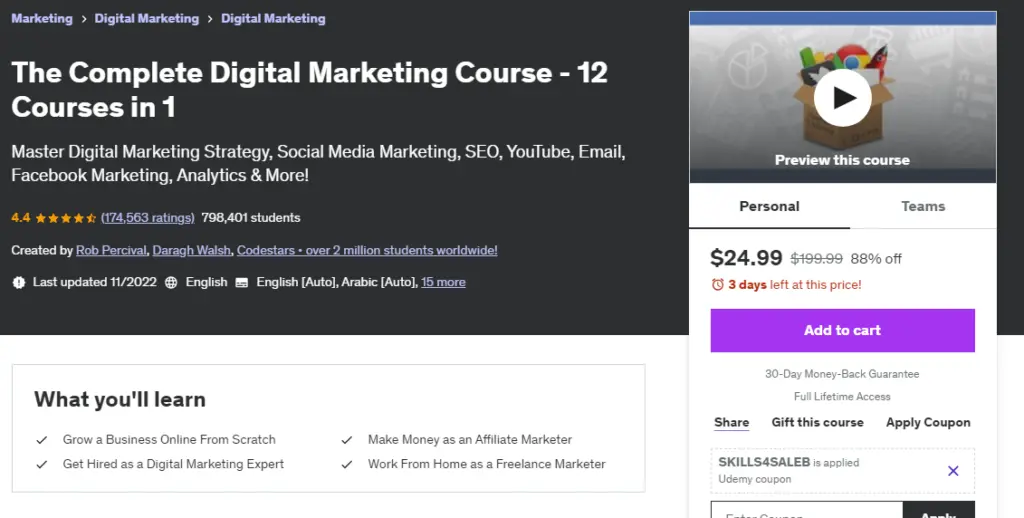
Task: Click the course title heading
Action: (x=310, y=89)
